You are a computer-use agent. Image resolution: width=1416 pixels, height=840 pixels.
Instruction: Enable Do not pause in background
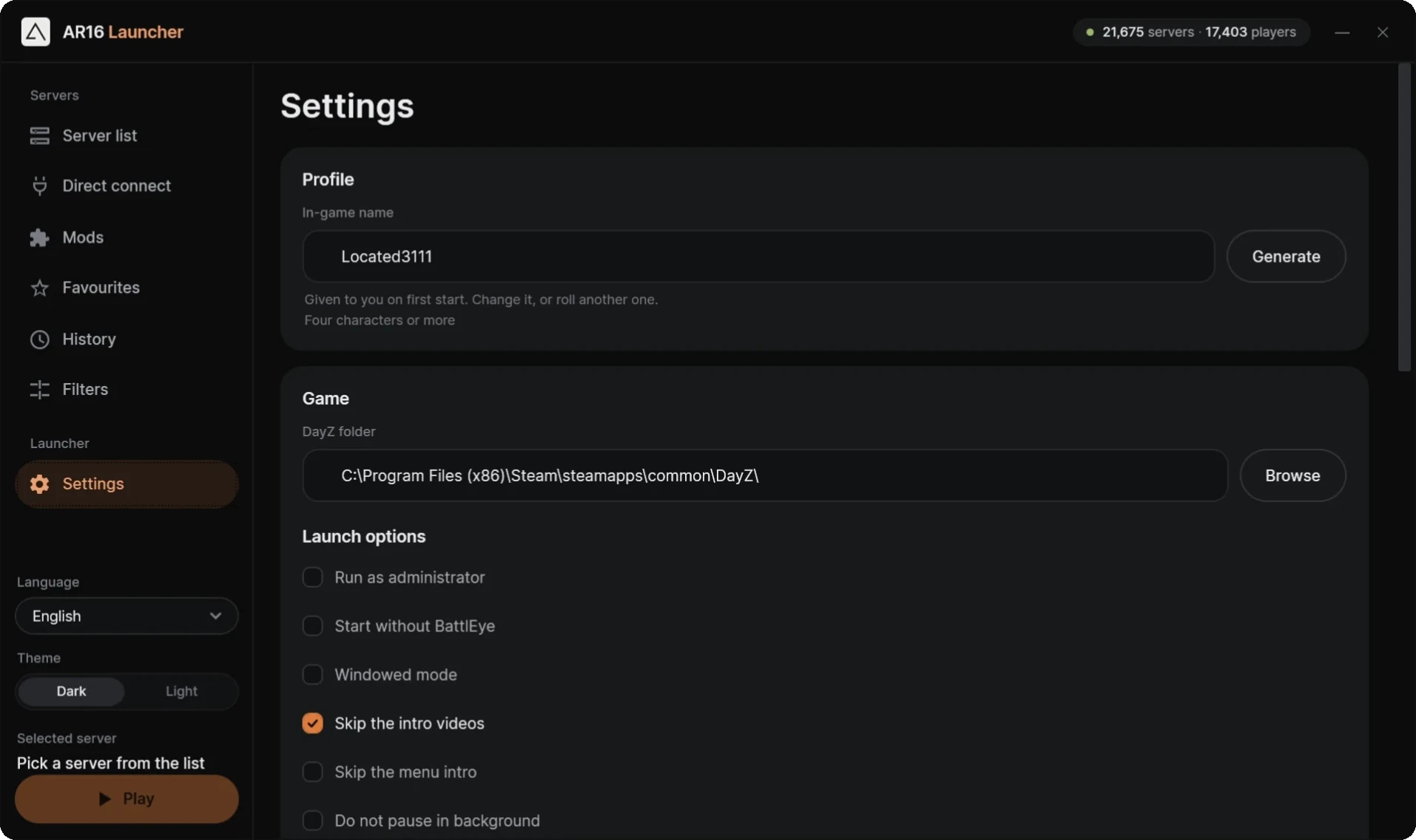point(313,821)
